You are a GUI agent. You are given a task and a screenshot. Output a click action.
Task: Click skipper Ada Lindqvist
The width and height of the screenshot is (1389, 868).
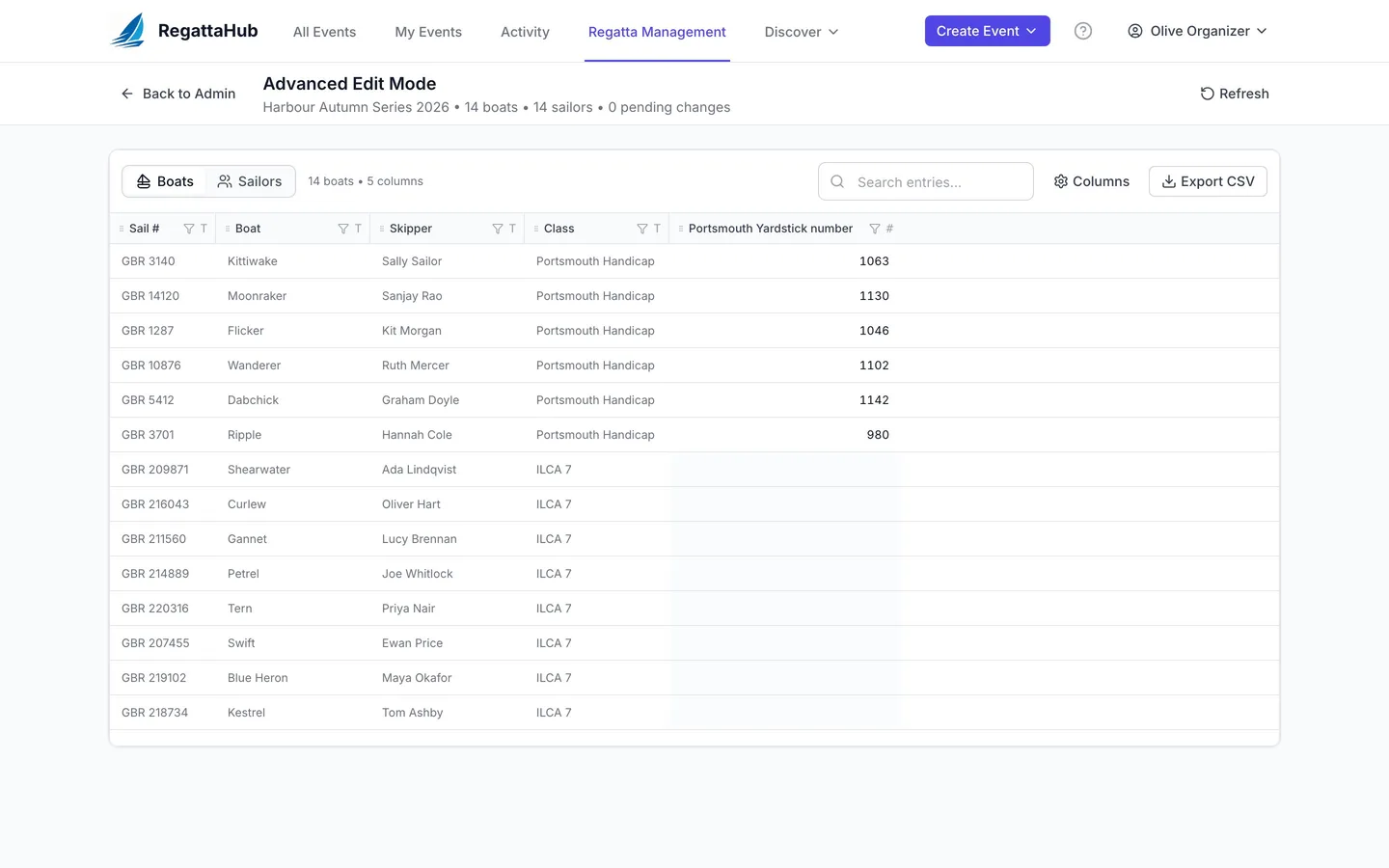click(x=420, y=470)
